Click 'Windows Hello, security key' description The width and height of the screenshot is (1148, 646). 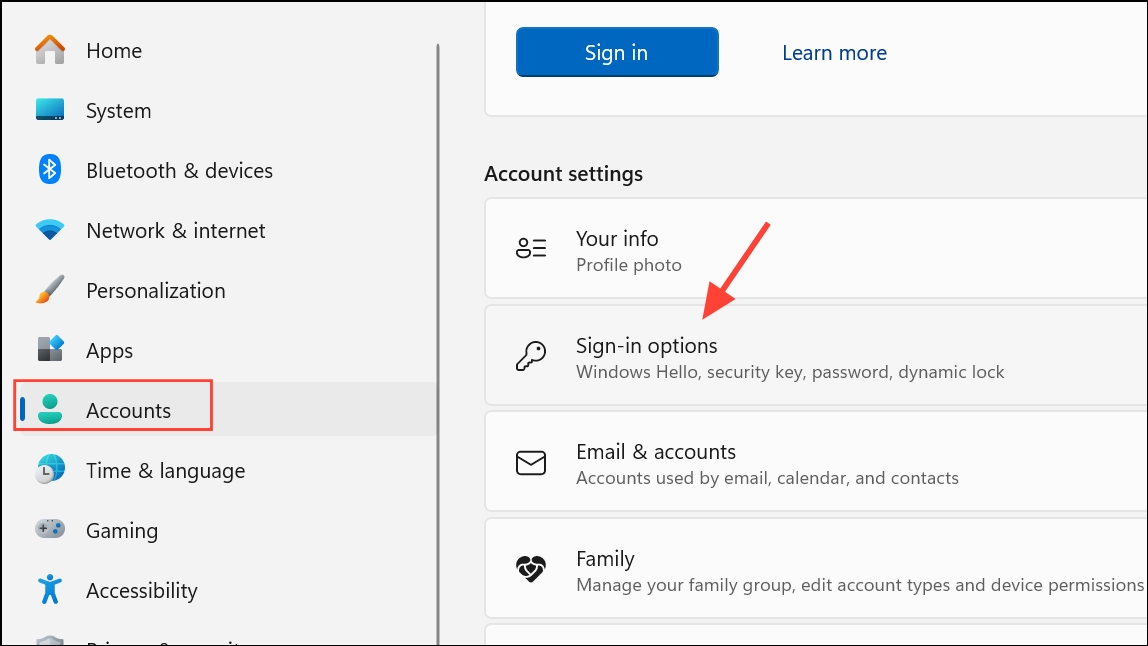pos(790,372)
